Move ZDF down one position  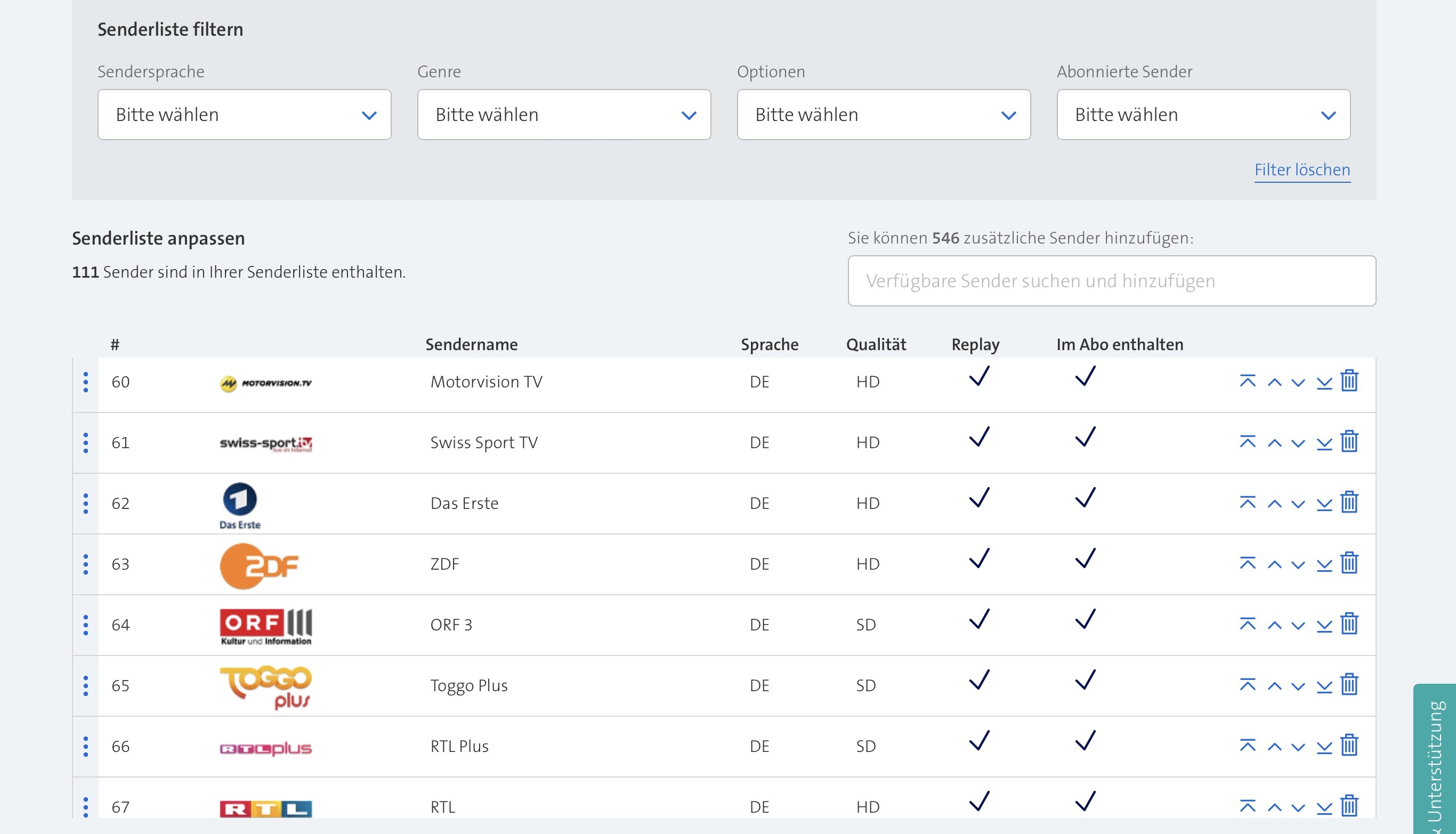(1297, 565)
